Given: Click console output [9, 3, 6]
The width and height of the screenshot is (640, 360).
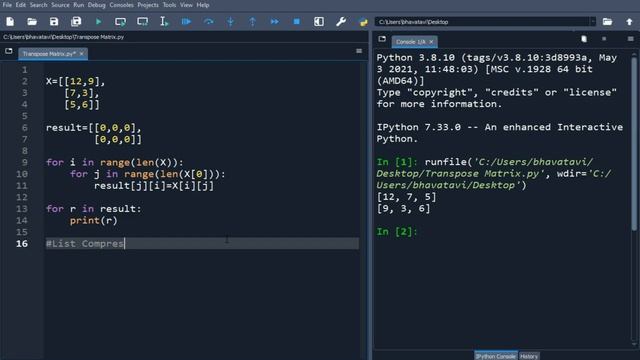Looking at the screenshot, I should (x=403, y=209).
